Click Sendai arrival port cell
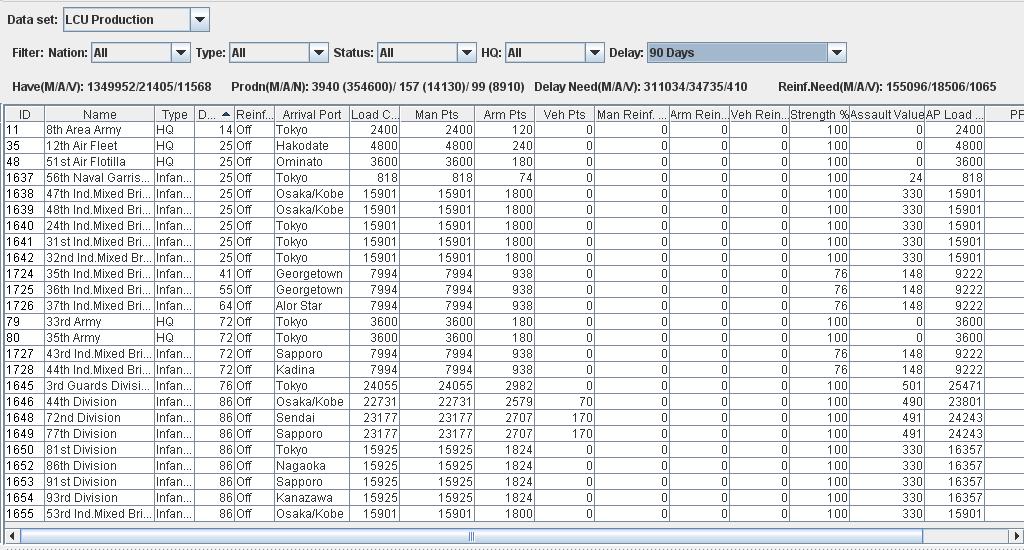 (312, 418)
